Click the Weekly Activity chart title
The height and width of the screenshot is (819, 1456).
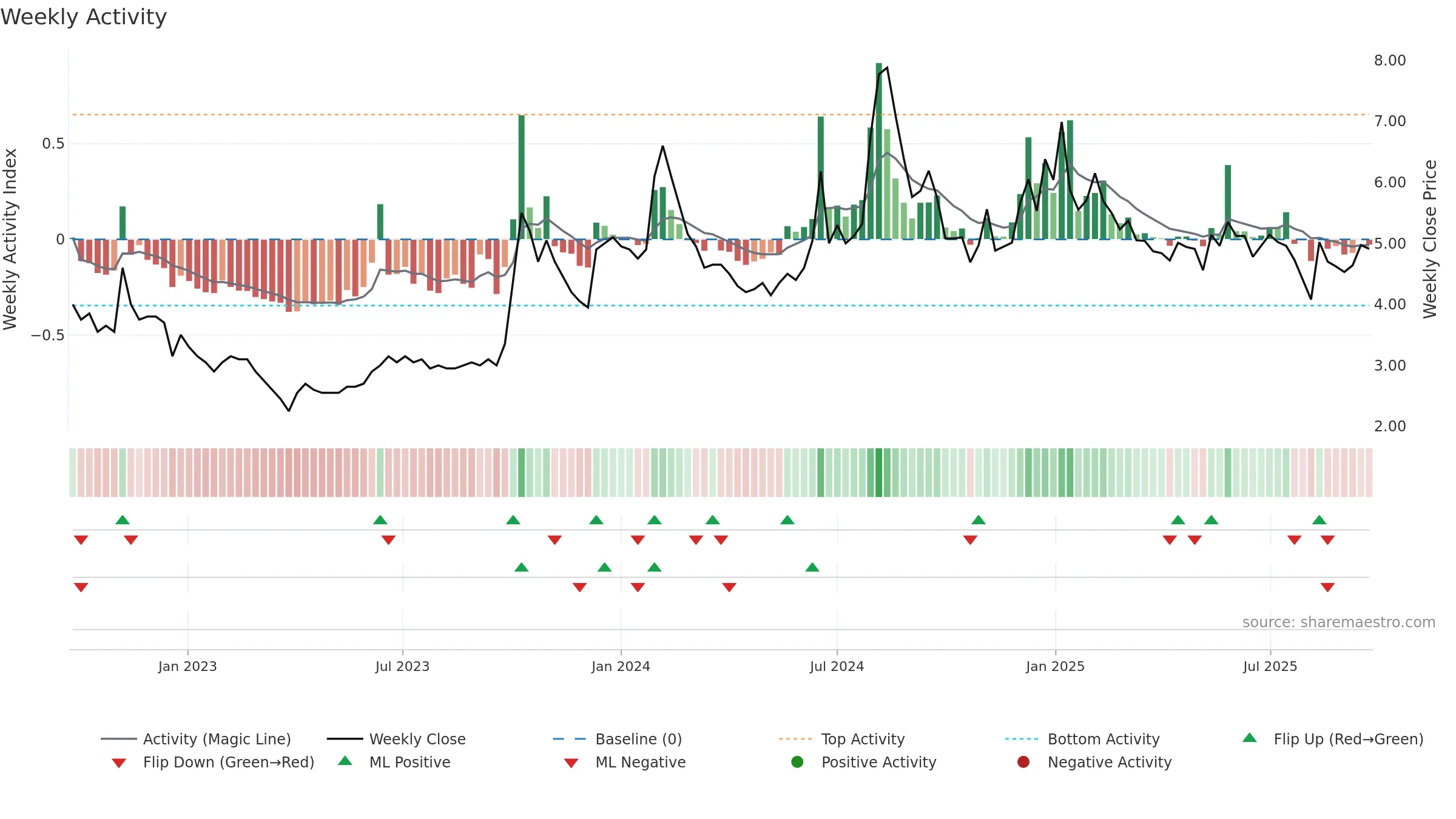pos(84,17)
